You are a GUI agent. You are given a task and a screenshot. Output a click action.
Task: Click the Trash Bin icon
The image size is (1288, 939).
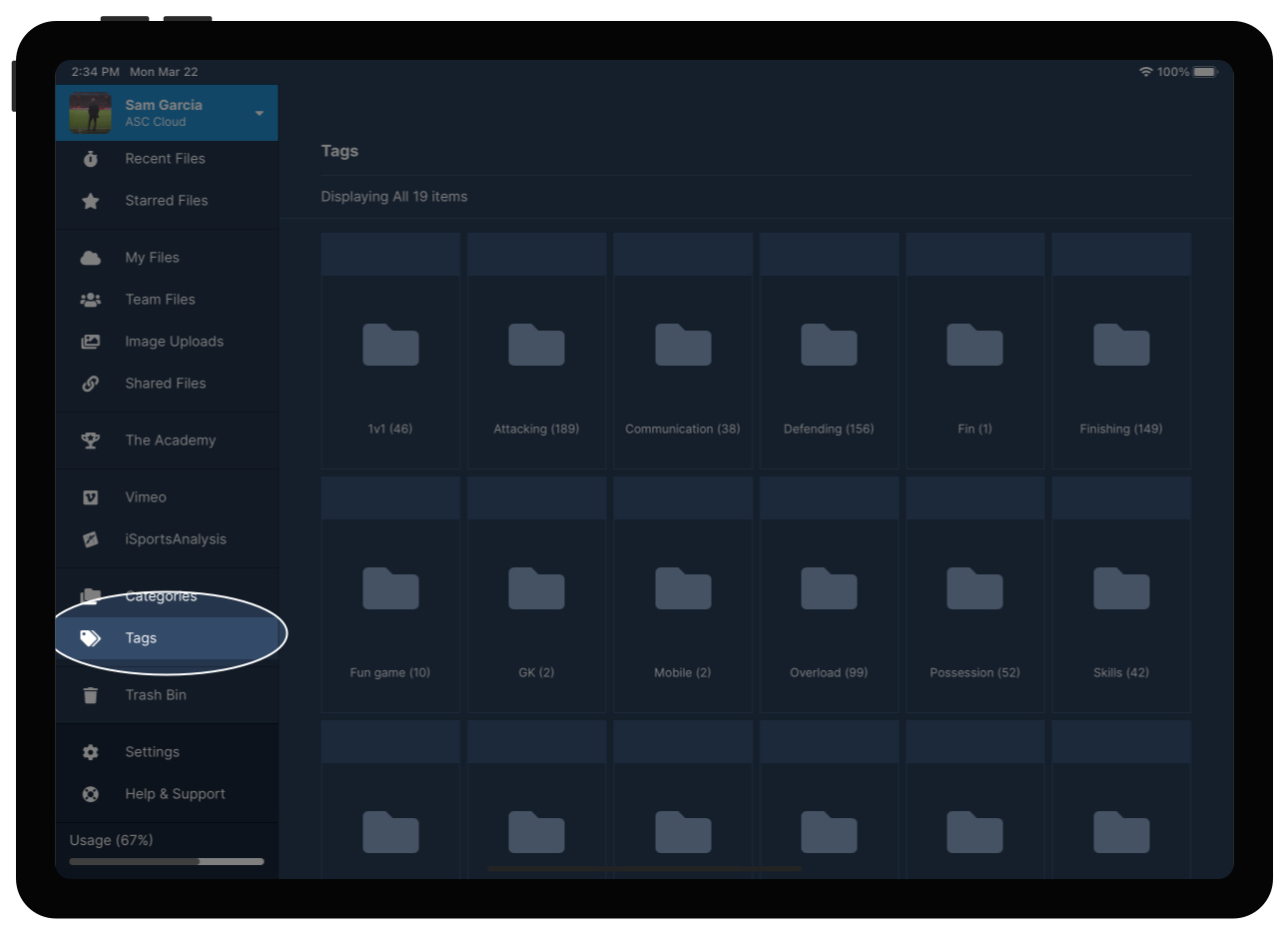(x=91, y=695)
